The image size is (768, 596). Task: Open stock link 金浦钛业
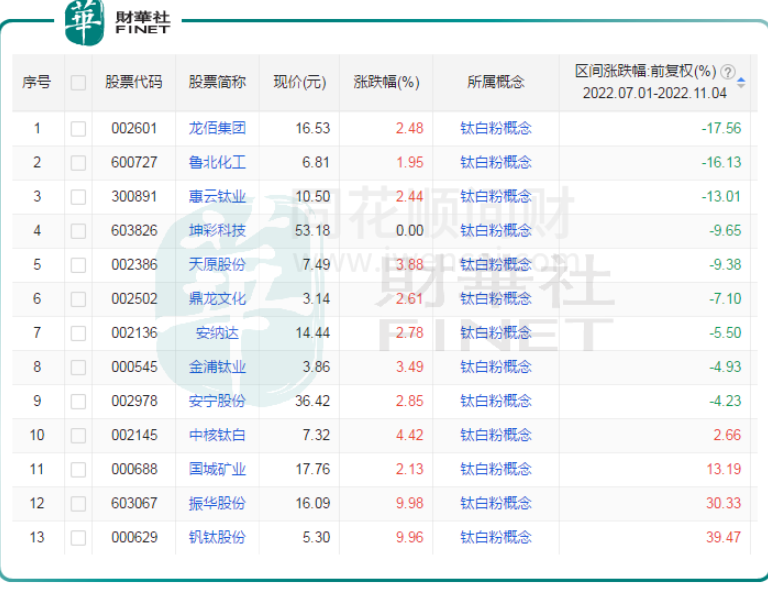click(x=217, y=367)
